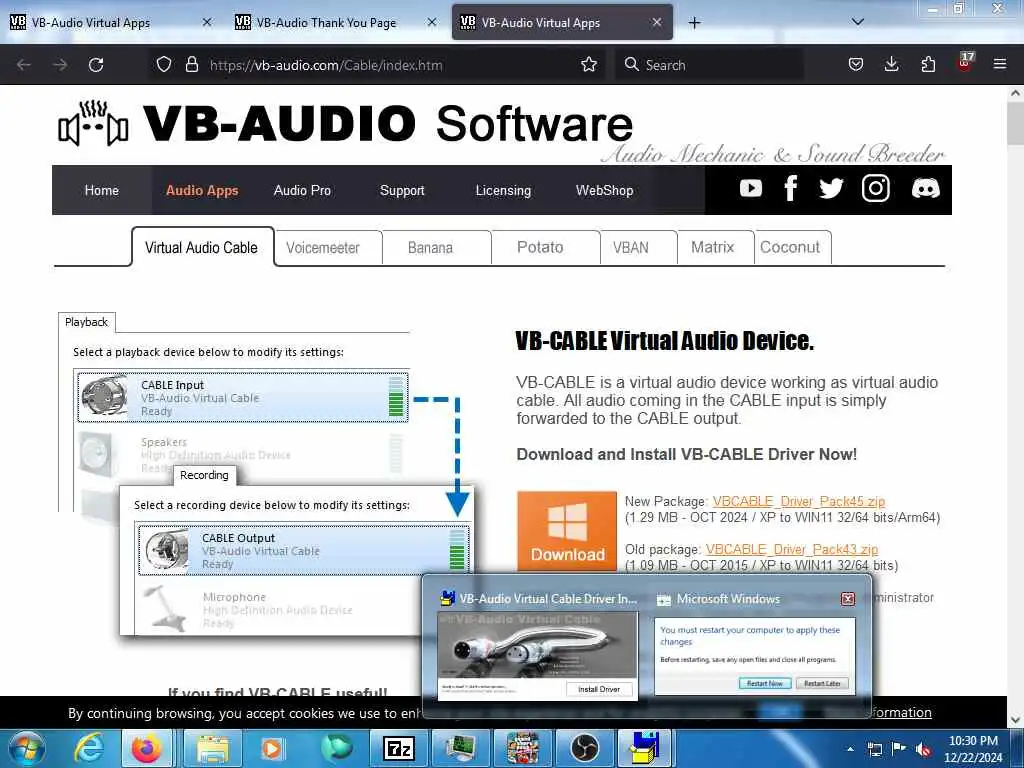
Task: Open the Home menu item
Action: tap(102, 190)
